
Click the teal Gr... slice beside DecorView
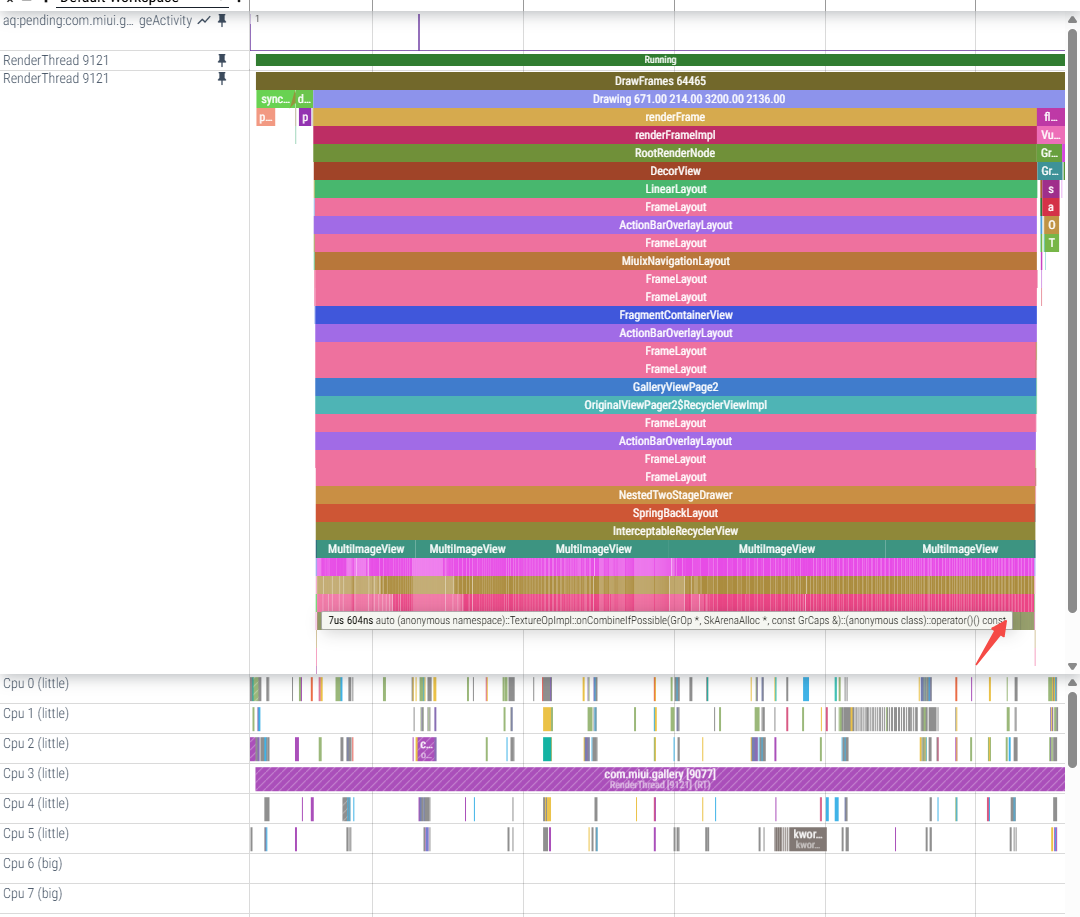tap(1050, 171)
